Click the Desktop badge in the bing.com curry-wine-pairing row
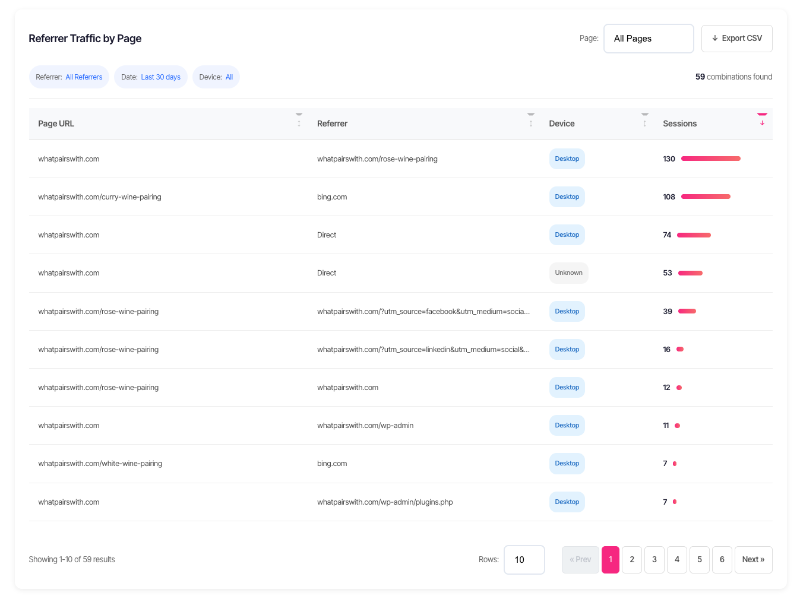The height and width of the screenshot is (602, 800). (x=567, y=197)
